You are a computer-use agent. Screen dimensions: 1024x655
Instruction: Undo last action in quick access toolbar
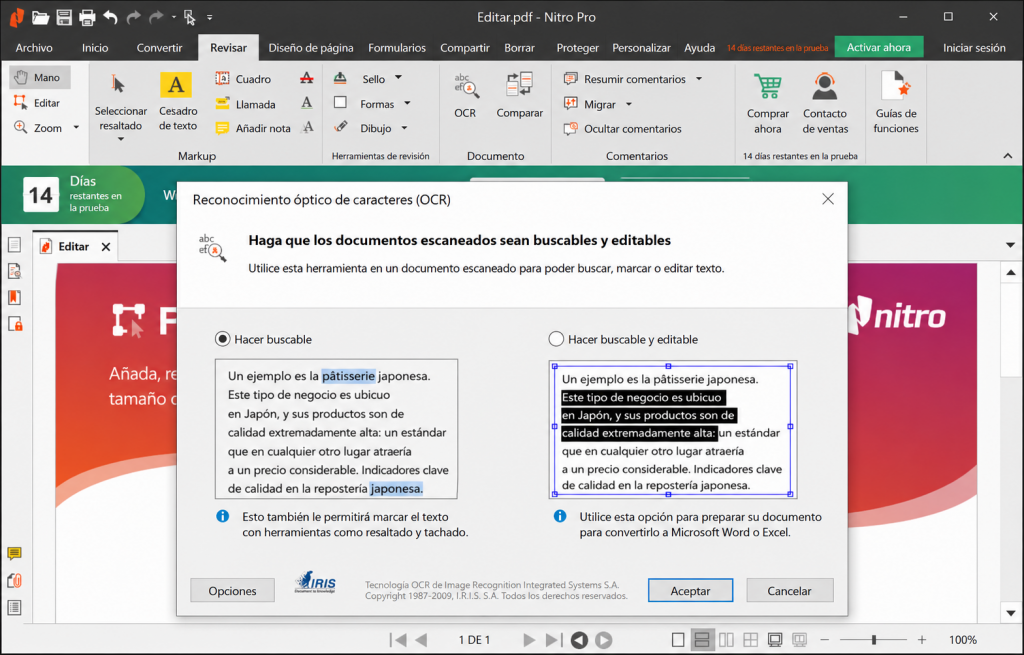click(x=110, y=18)
